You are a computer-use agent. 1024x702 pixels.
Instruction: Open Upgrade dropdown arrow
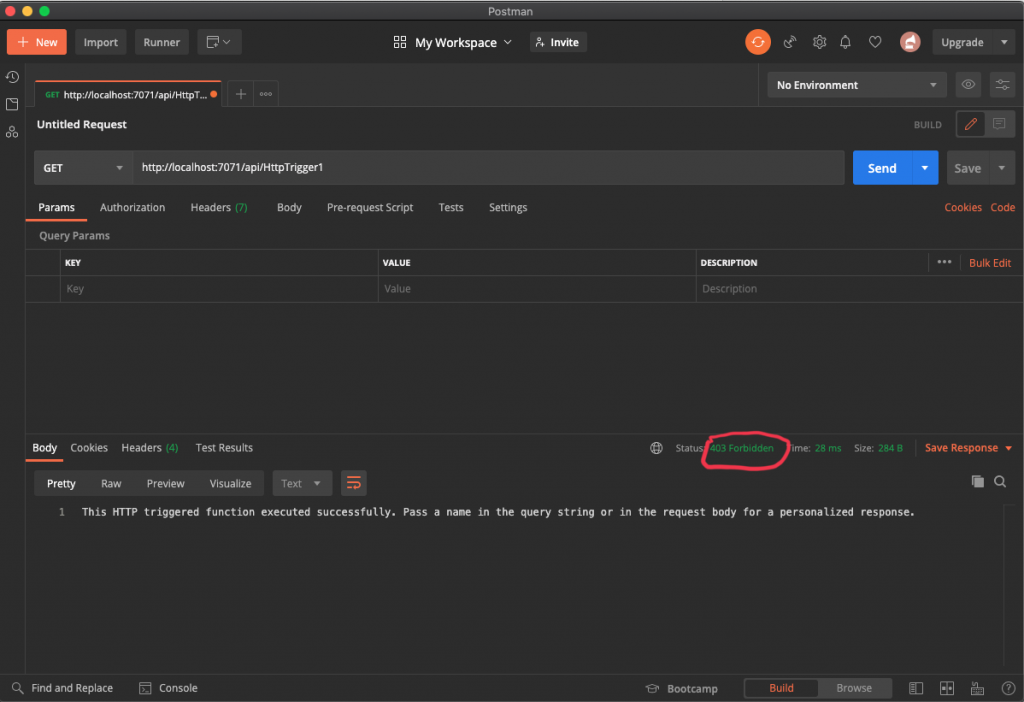coord(1004,42)
